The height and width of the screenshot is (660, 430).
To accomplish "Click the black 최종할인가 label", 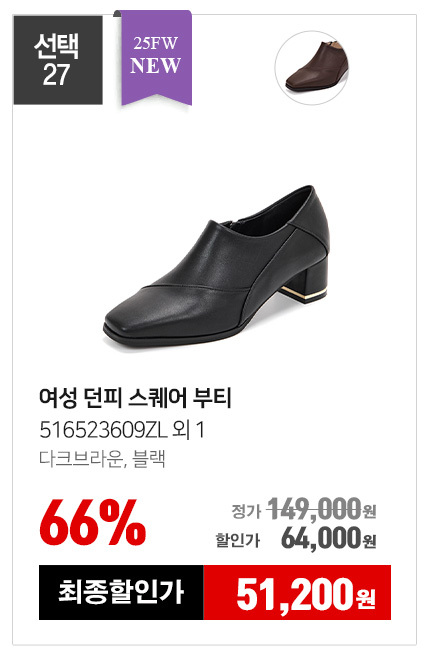I will (x=121, y=592).
